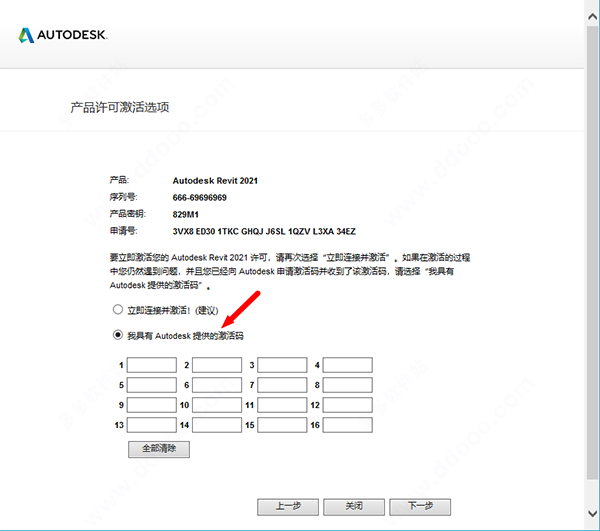Viewport: 600px width, 531px height.
Task: Focus activation code field 10
Action: point(217,405)
